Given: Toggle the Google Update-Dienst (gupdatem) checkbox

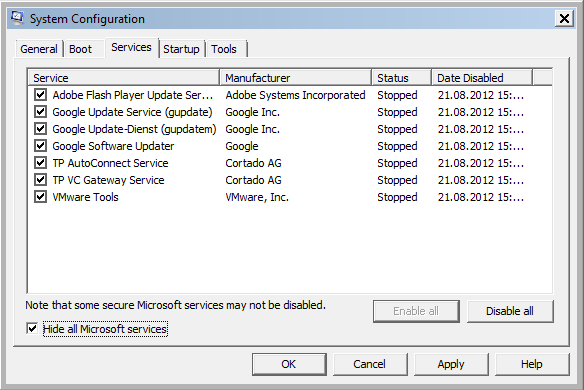Looking at the screenshot, I should coord(40,129).
